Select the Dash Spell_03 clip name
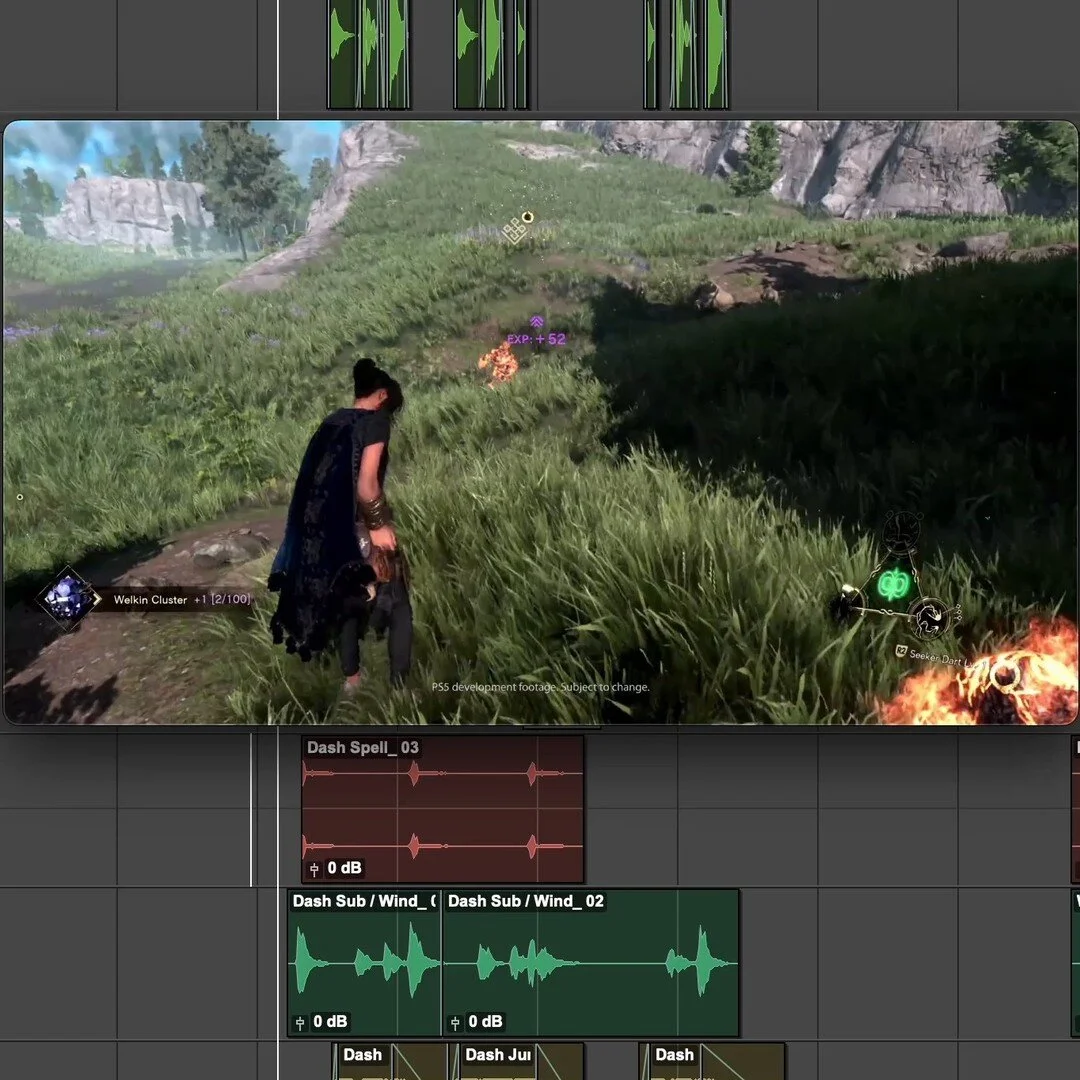Image resolution: width=1080 pixels, height=1080 pixels. coord(362,747)
